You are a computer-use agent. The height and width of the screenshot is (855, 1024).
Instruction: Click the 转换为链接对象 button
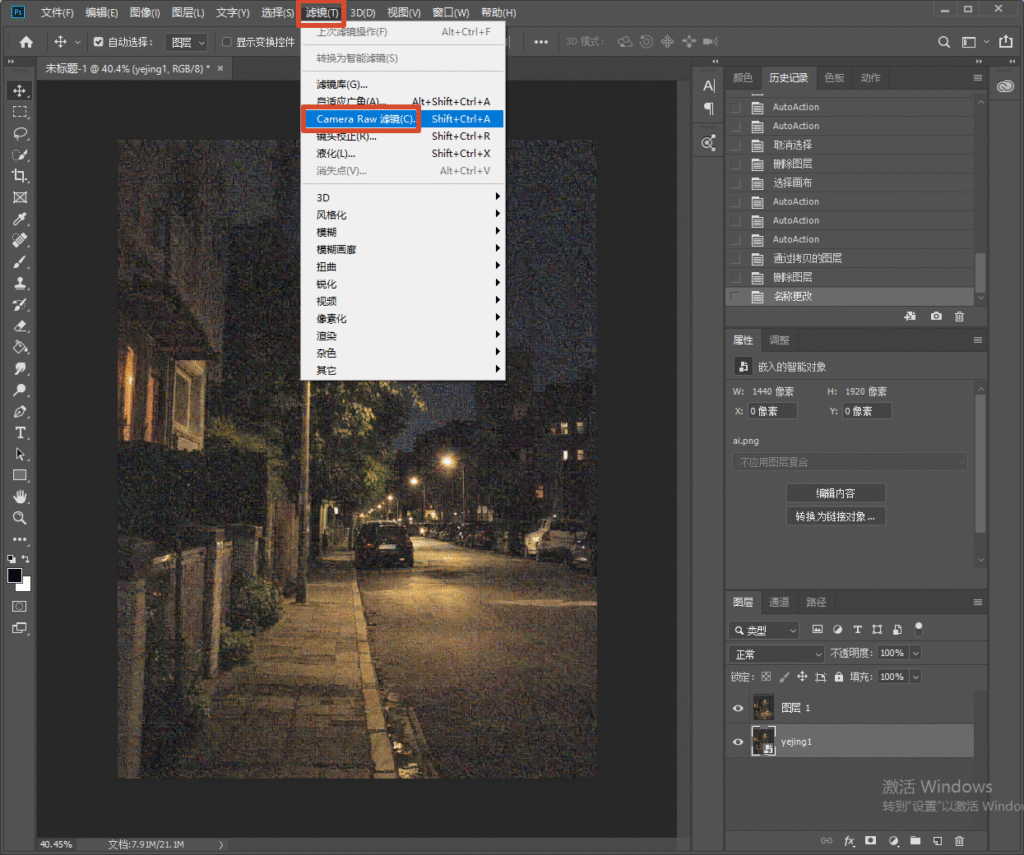tap(836, 517)
